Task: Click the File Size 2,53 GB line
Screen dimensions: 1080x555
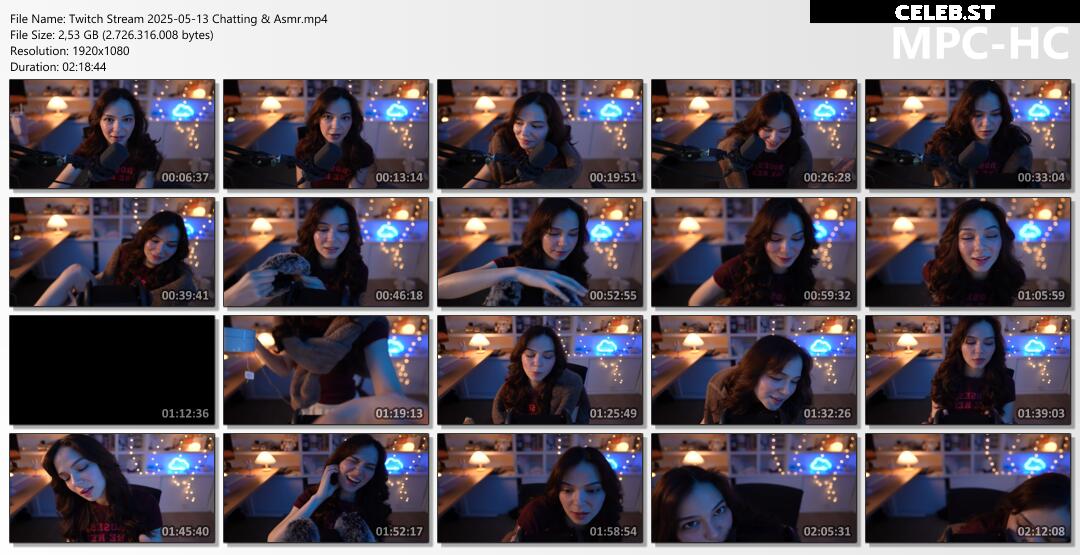Action: pos(112,34)
